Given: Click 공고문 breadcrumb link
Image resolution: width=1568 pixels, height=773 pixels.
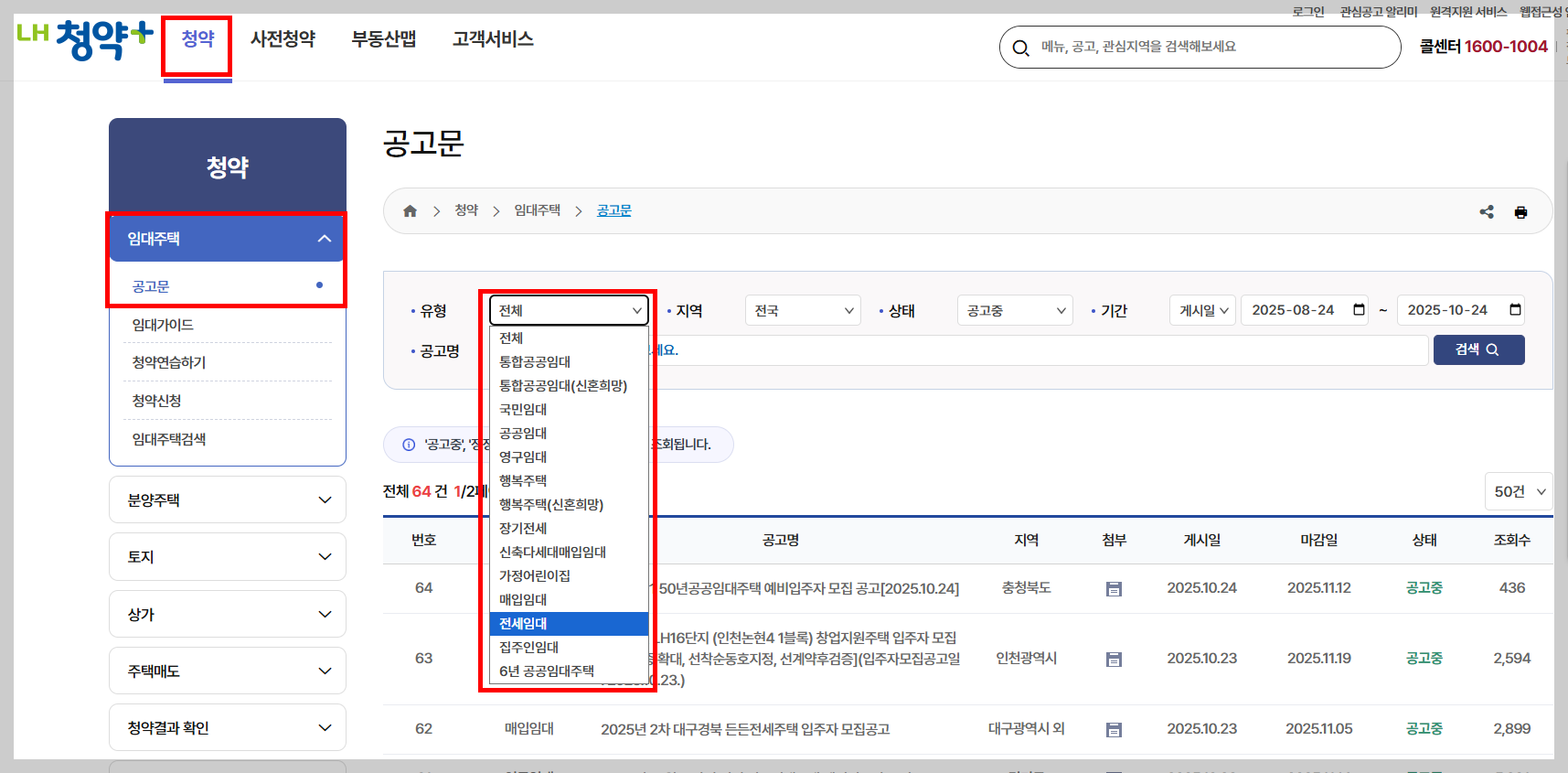Looking at the screenshot, I should (614, 210).
